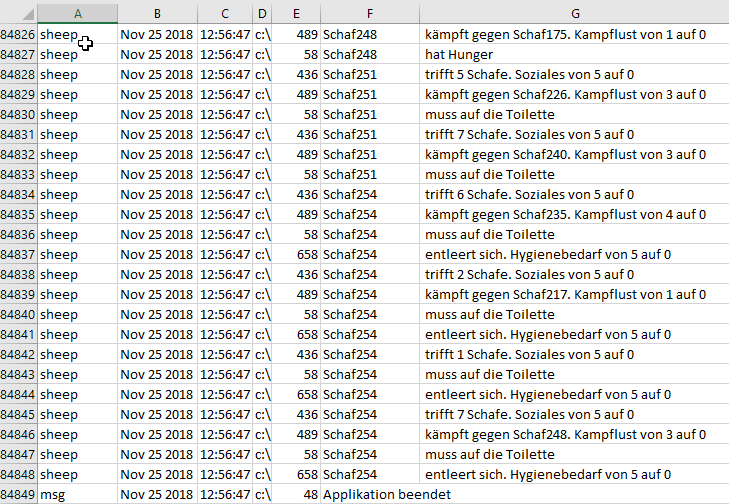The image size is (729, 504).
Task: Select row 84849 via its row header
Action: pyautogui.click(x=18, y=494)
